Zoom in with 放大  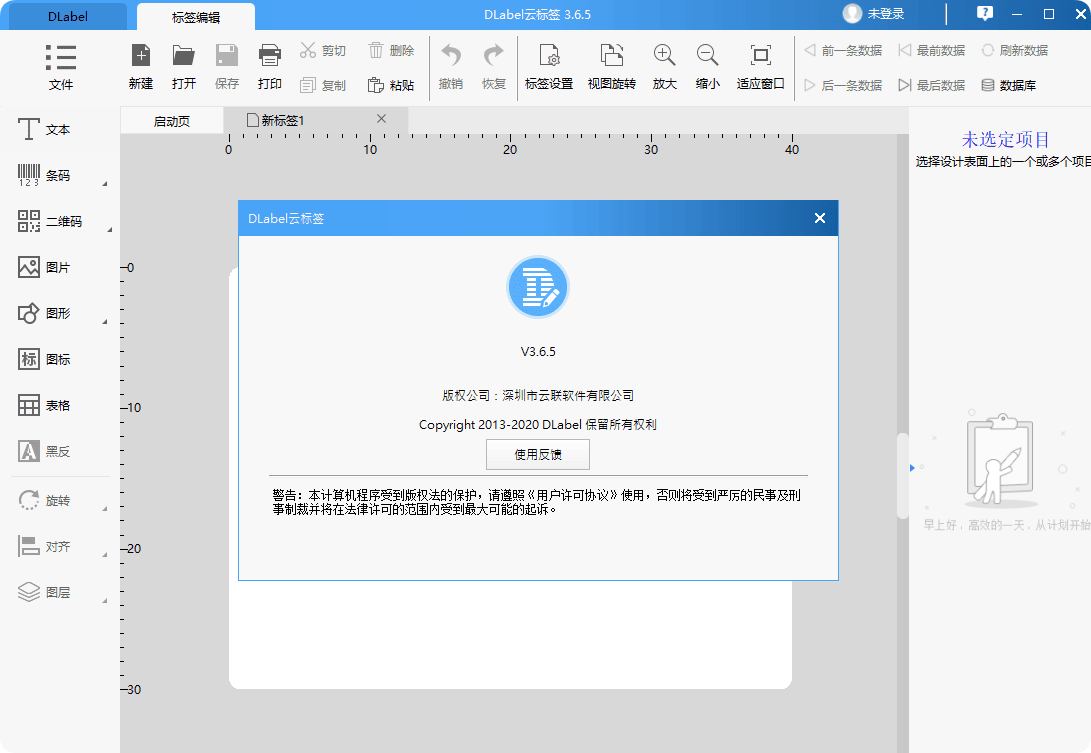click(664, 67)
